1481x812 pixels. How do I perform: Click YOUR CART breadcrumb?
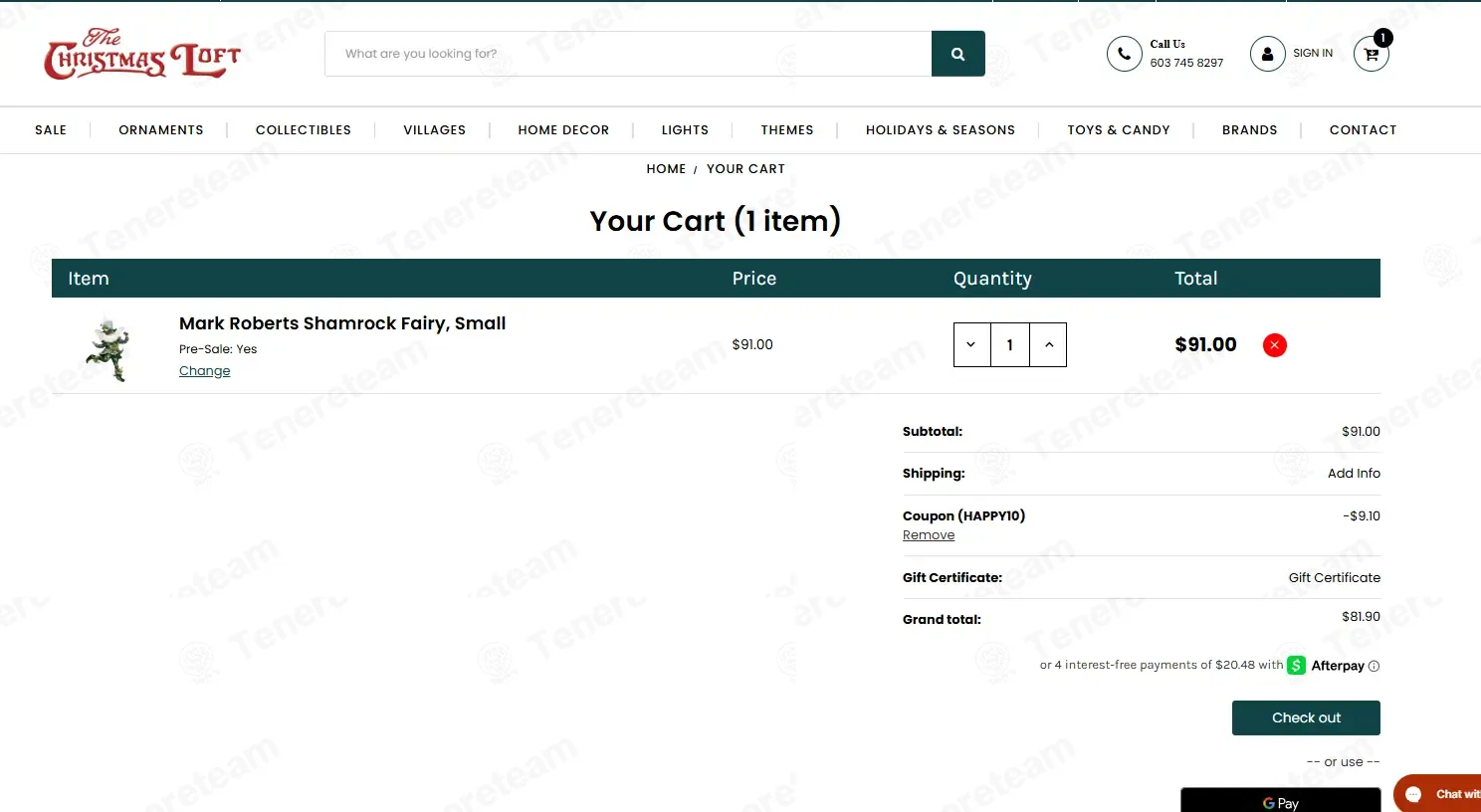pyautogui.click(x=745, y=169)
